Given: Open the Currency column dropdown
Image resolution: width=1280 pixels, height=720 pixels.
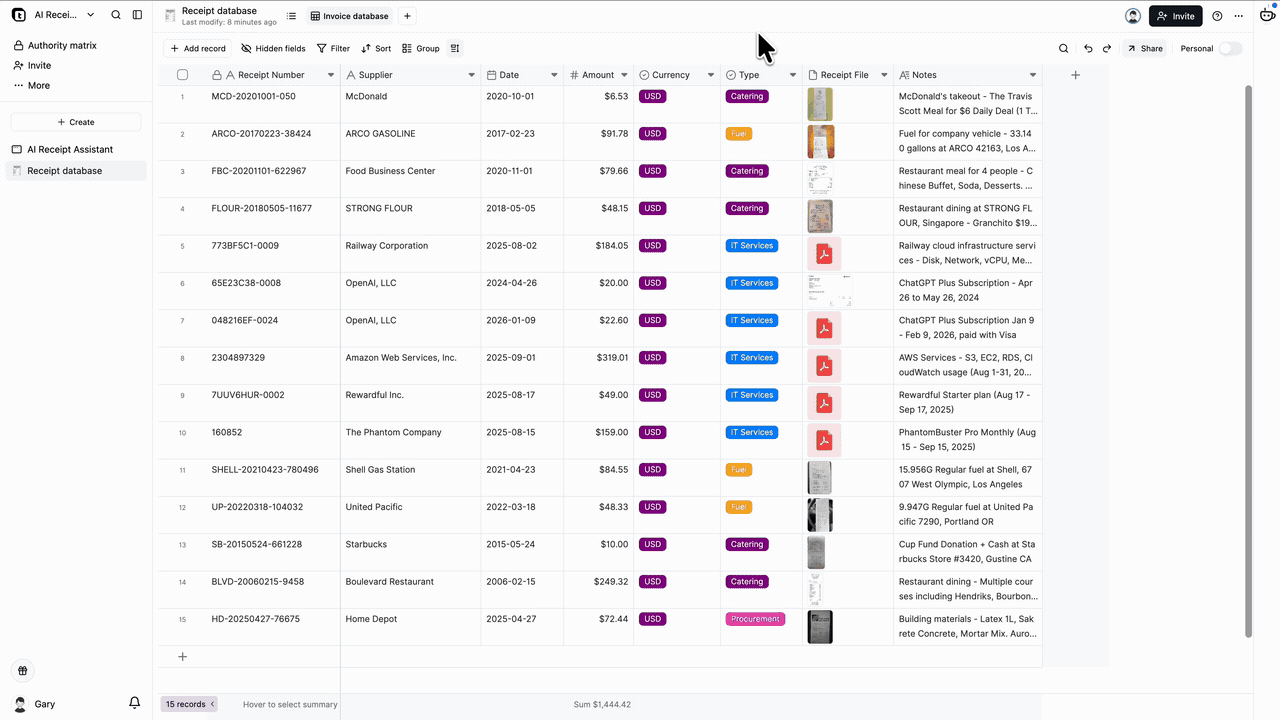Looking at the screenshot, I should coord(710,74).
